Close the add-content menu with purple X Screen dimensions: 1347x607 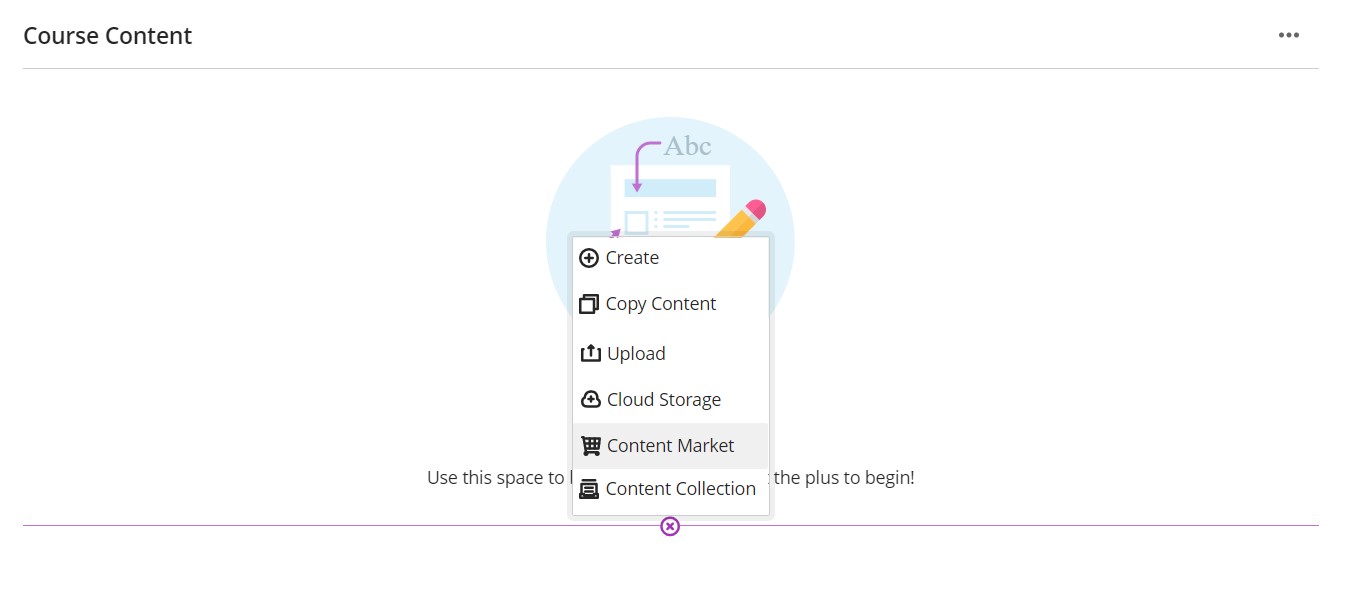pyautogui.click(x=670, y=526)
